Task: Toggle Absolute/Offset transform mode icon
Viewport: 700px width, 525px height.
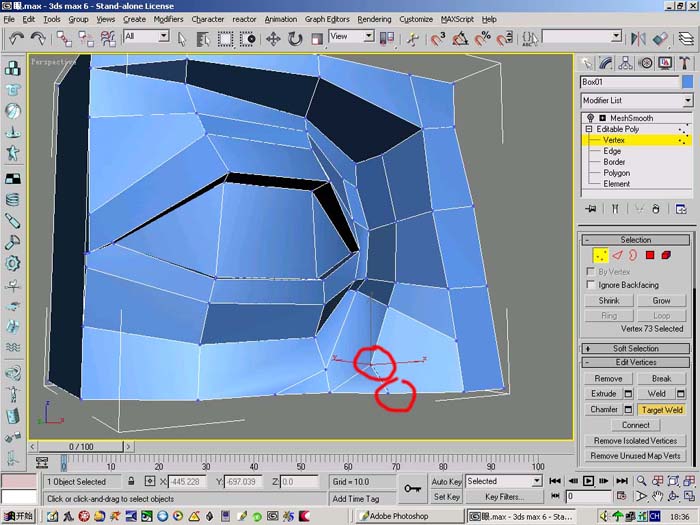Action: (150, 481)
